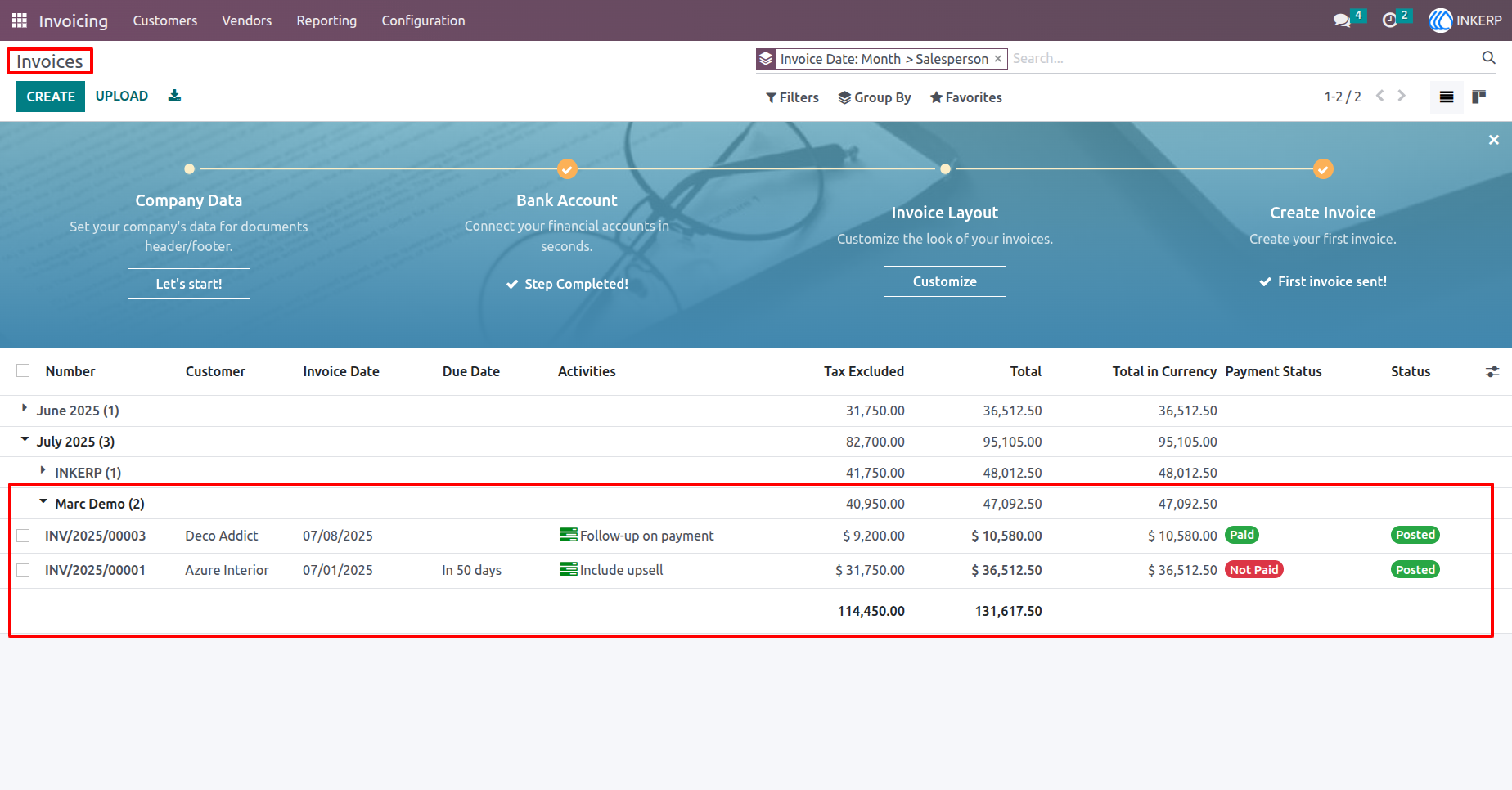Go to previous page arrow
The height and width of the screenshot is (790, 1512).
point(1380,96)
